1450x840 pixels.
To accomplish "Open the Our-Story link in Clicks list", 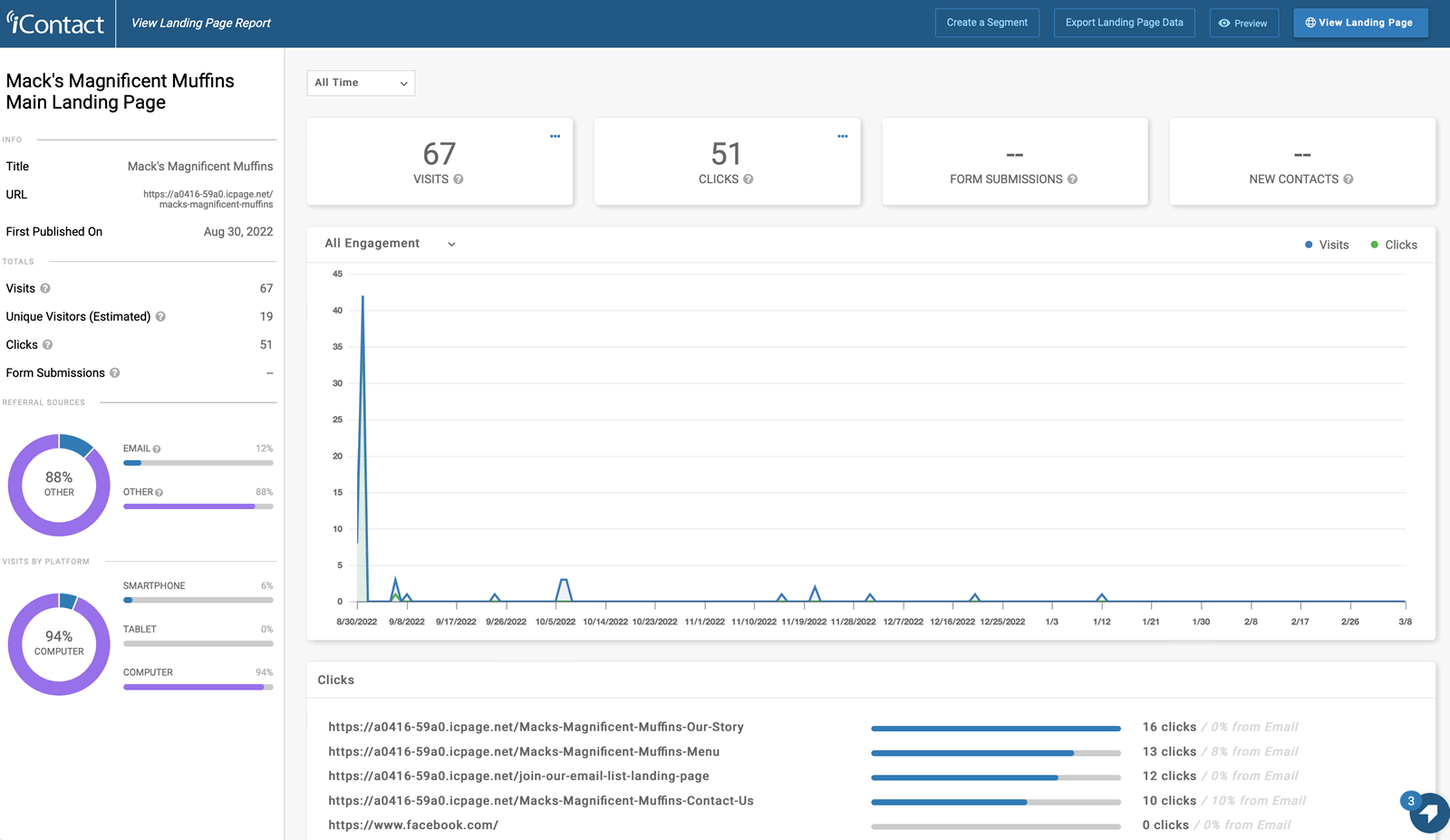I will [536, 727].
